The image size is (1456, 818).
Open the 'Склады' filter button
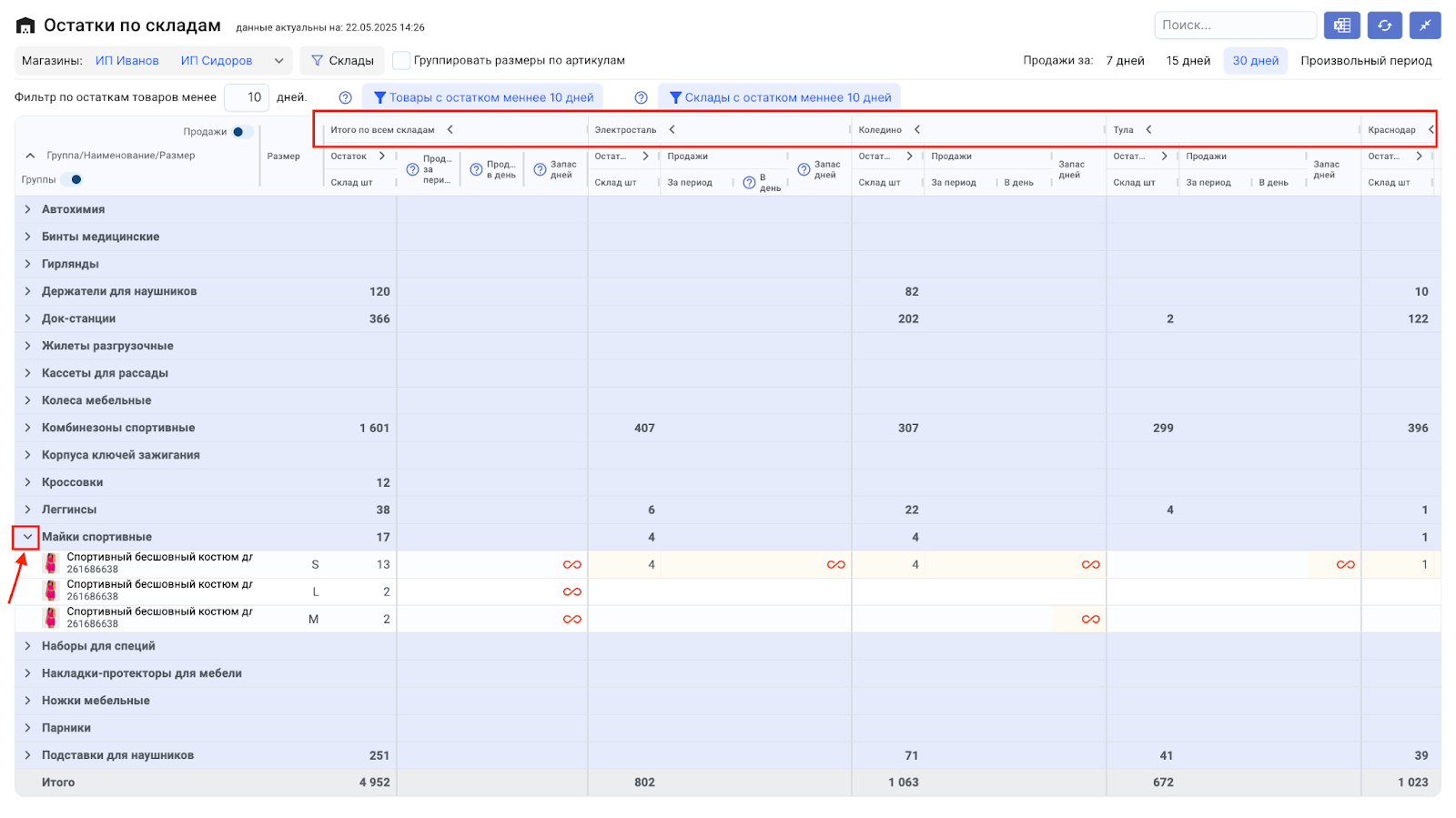click(342, 61)
